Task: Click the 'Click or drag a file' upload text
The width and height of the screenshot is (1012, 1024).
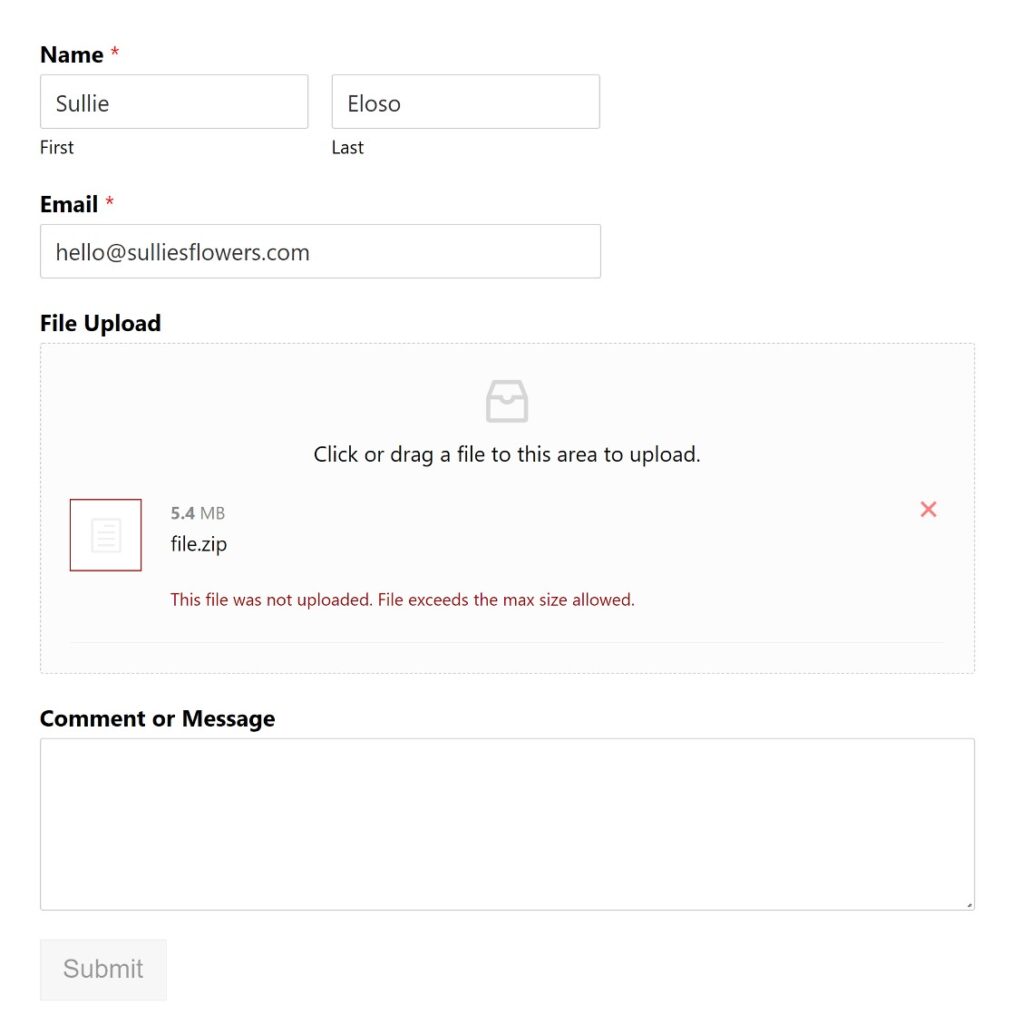Action: tap(507, 454)
